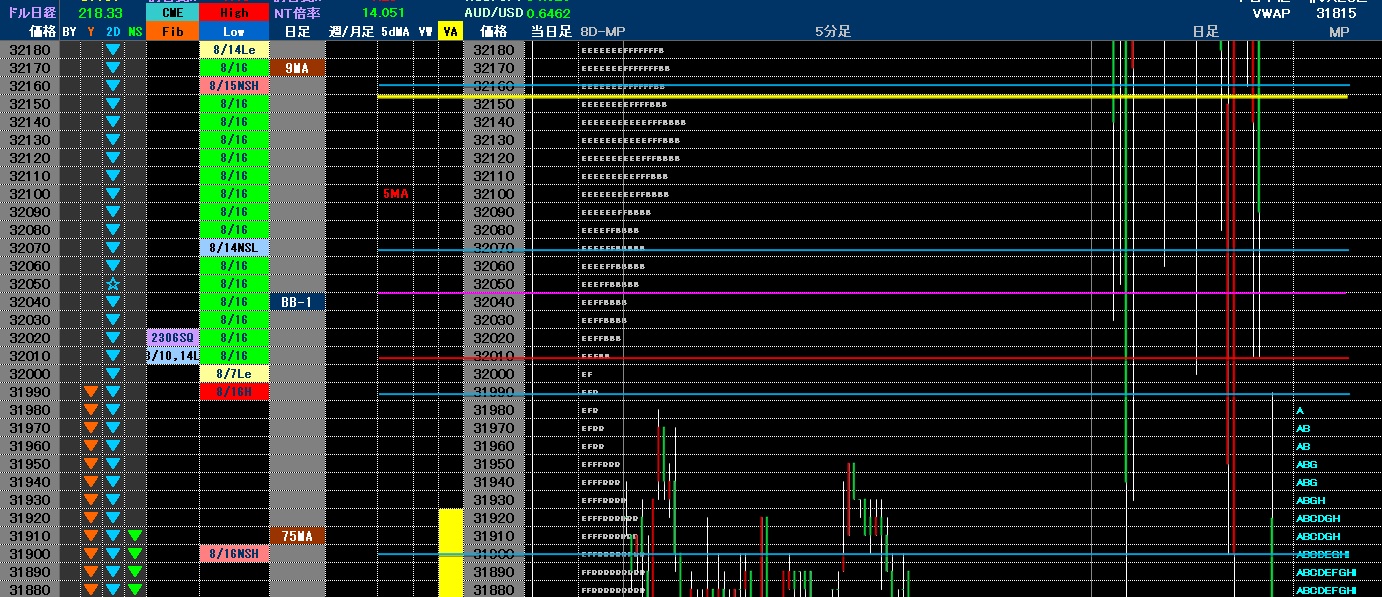Click the blue down-triangle in the 32180 row

113,50
